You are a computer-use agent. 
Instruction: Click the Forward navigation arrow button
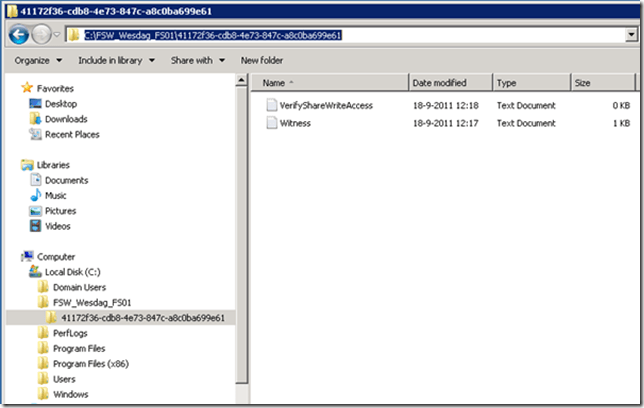click(40, 35)
